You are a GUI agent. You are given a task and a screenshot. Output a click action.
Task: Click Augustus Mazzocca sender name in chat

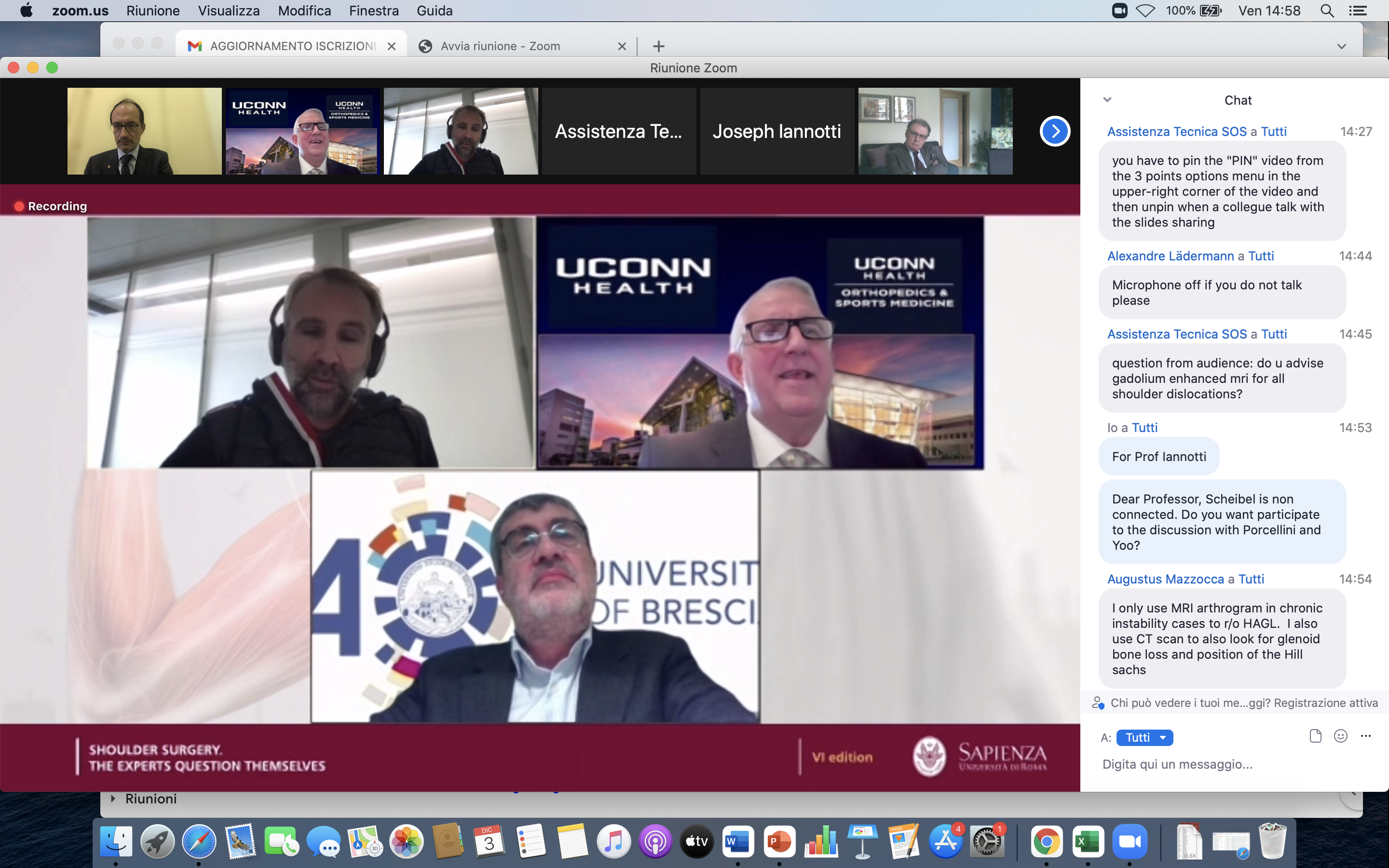(x=1165, y=579)
